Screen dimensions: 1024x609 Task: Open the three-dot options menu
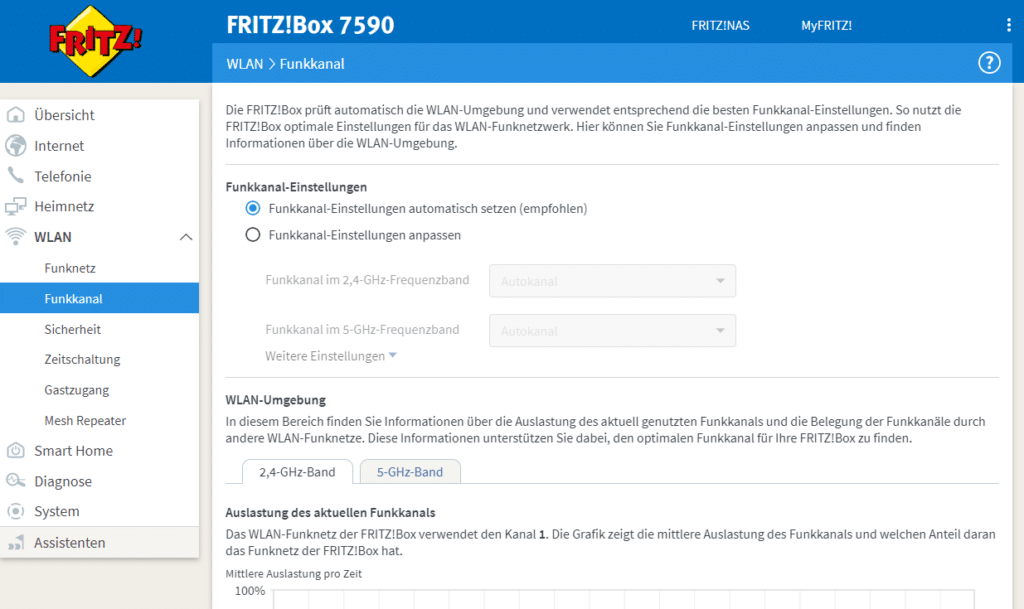click(x=1008, y=25)
